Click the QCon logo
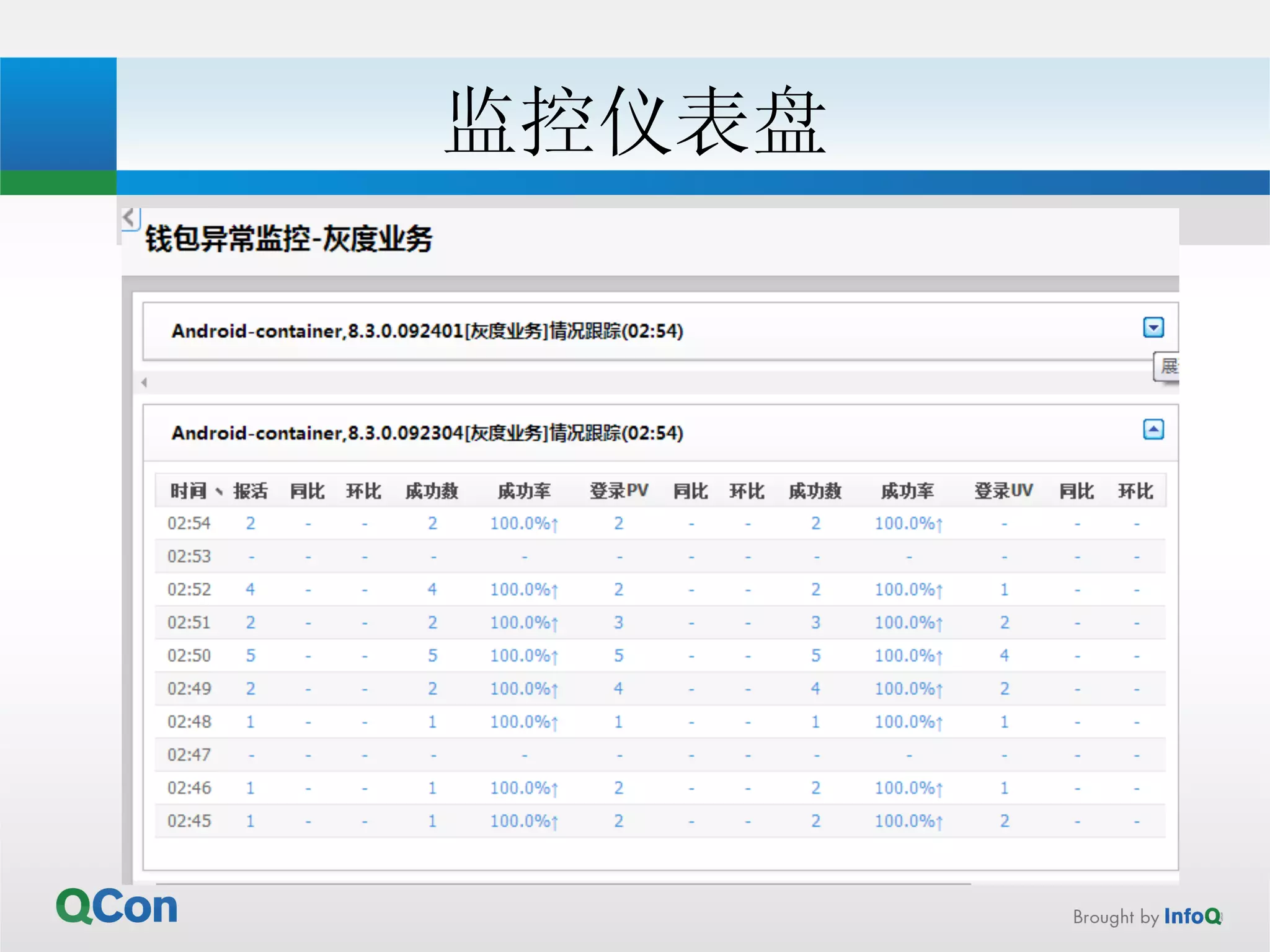 [x=117, y=907]
